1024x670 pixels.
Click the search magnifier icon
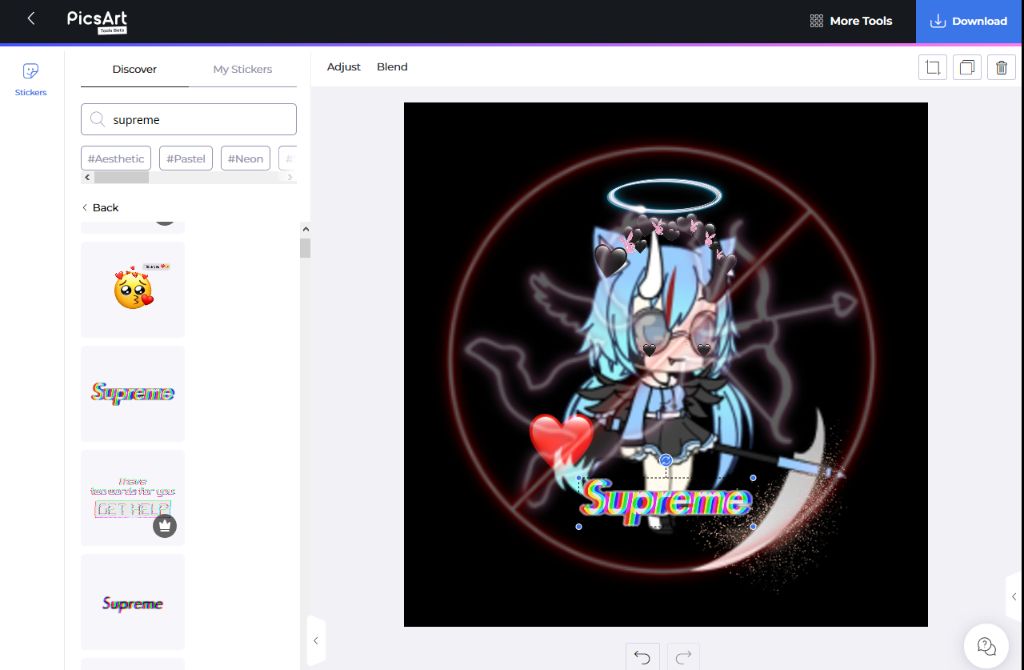pos(97,120)
